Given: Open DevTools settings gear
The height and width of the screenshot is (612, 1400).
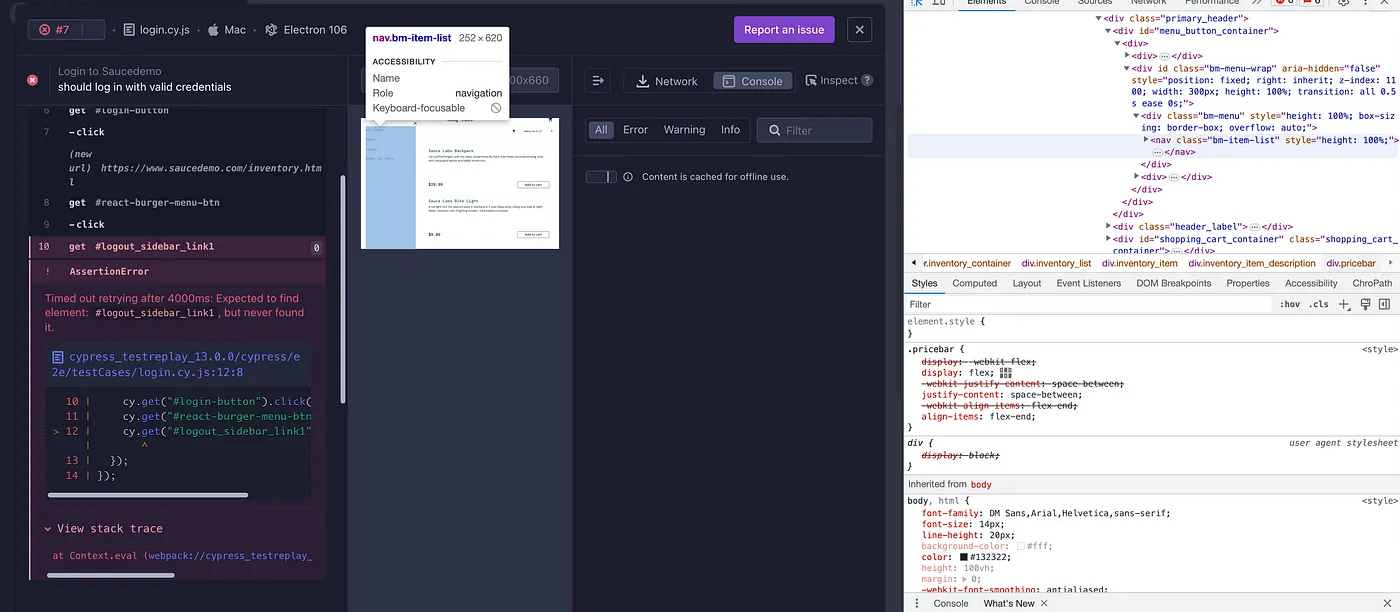Looking at the screenshot, I should [1343, 4].
